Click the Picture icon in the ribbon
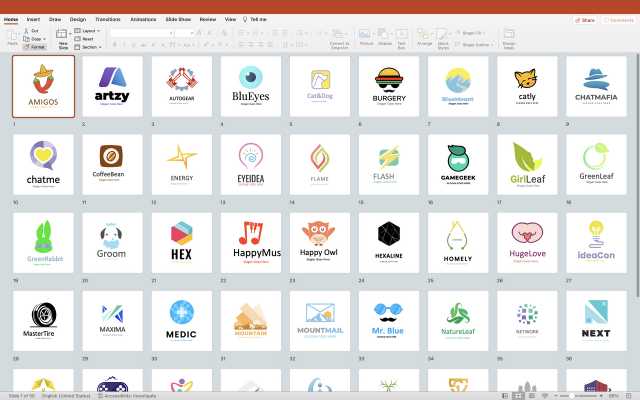640x400 pixels. [x=366, y=35]
